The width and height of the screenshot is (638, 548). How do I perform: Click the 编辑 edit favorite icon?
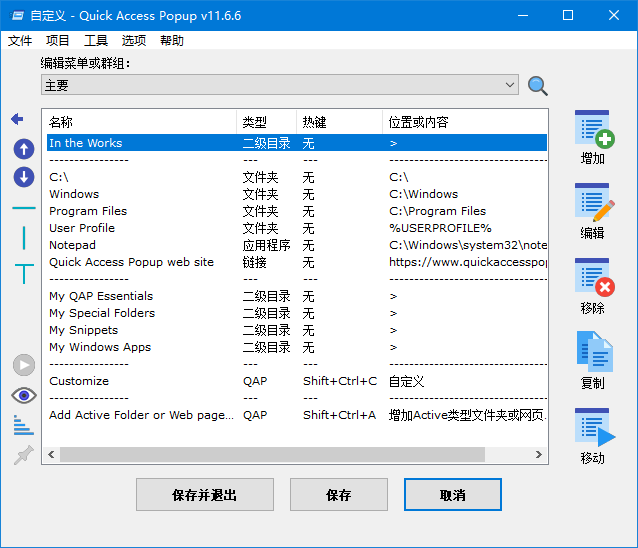click(x=594, y=202)
